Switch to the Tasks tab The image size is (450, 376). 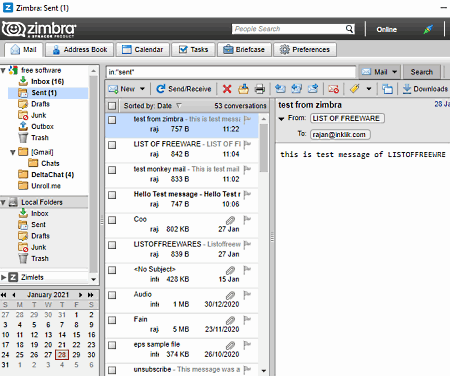[x=193, y=50]
